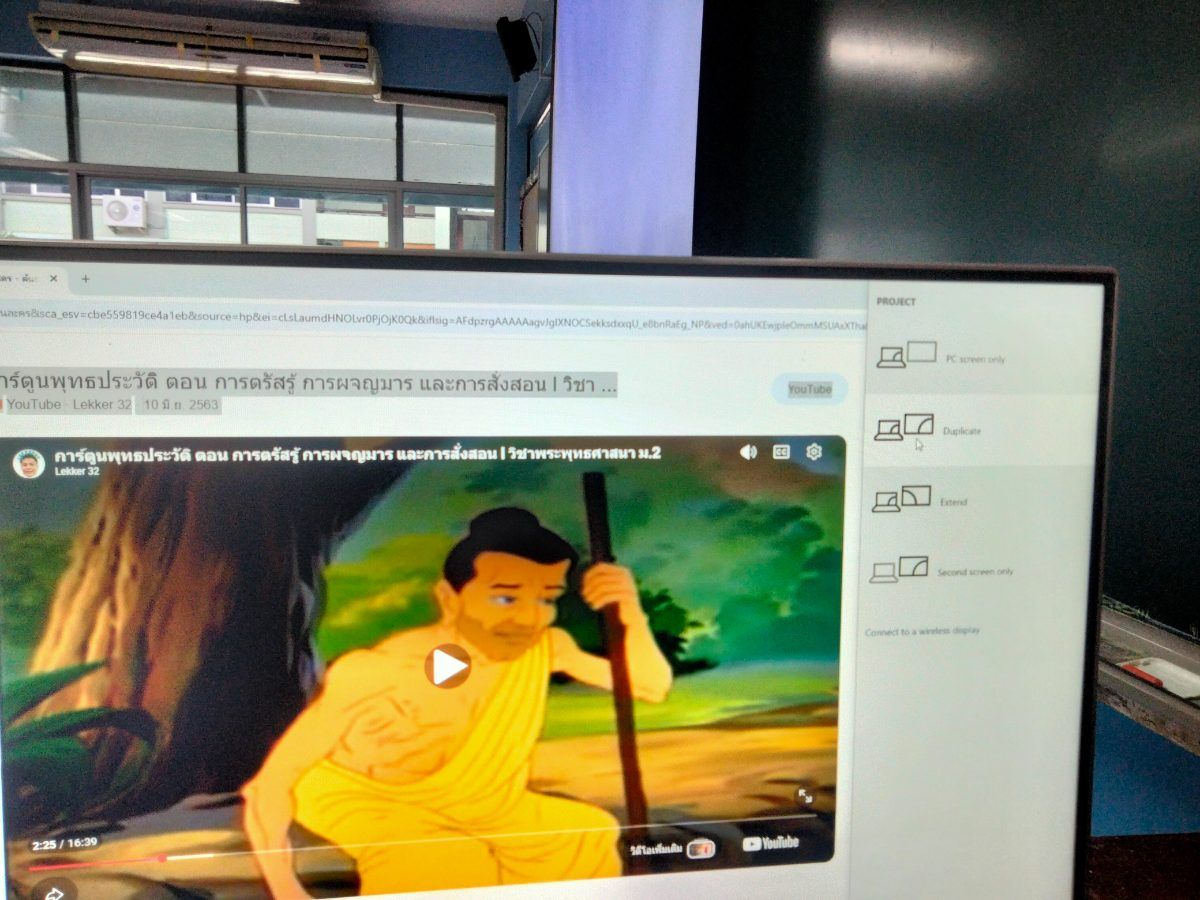Click the YouTube chip button beside the result
This screenshot has height=900, width=1200.
click(x=809, y=389)
